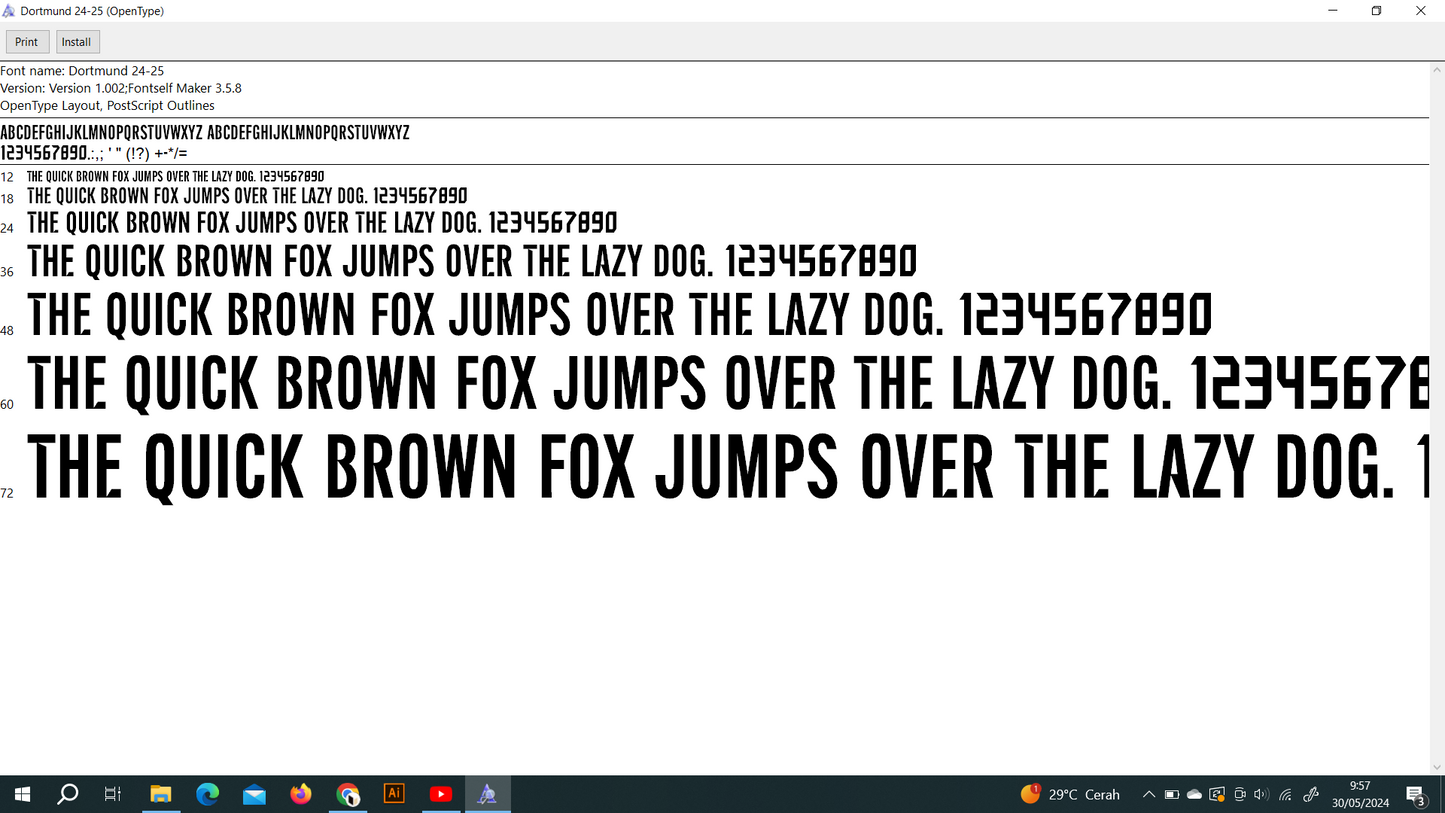Open YouTube app on the taskbar
This screenshot has height=813, width=1445.
coord(441,794)
